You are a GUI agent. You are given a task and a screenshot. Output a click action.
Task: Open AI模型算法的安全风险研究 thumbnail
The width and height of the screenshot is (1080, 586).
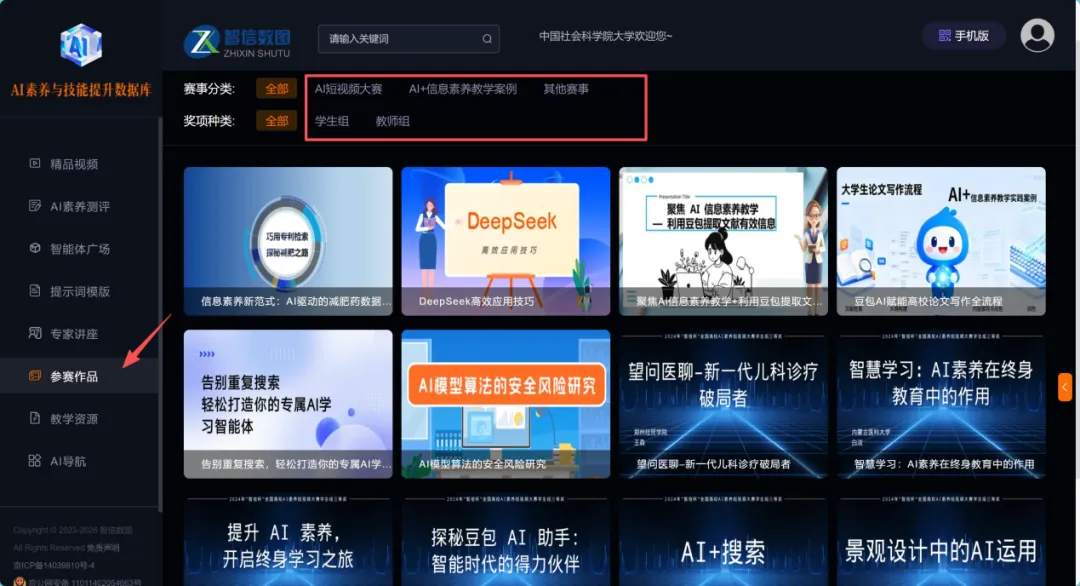click(506, 404)
